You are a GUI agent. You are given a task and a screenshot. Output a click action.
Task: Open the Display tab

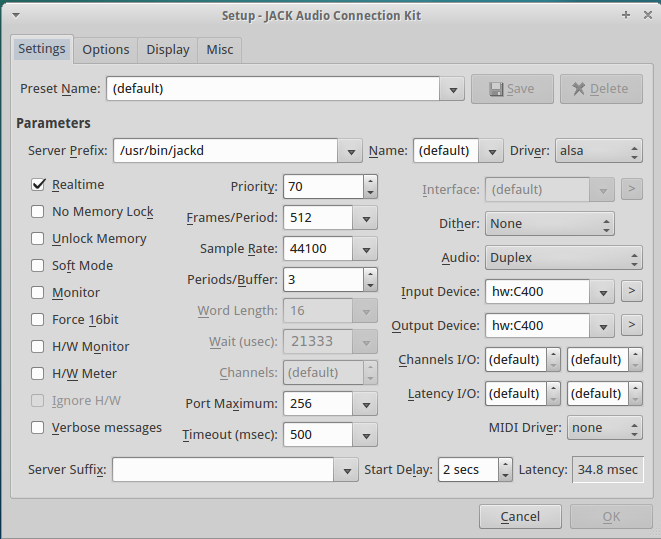click(167, 49)
